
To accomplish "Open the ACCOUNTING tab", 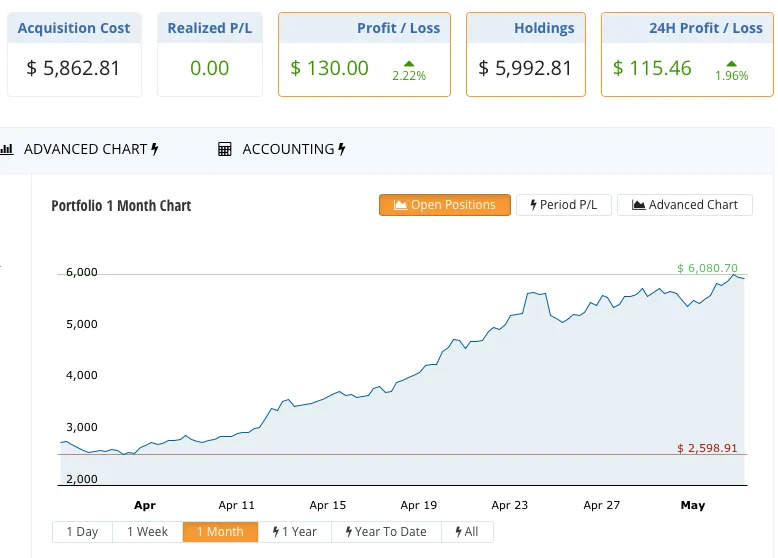I will pyautogui.click(x=282, y=149).
